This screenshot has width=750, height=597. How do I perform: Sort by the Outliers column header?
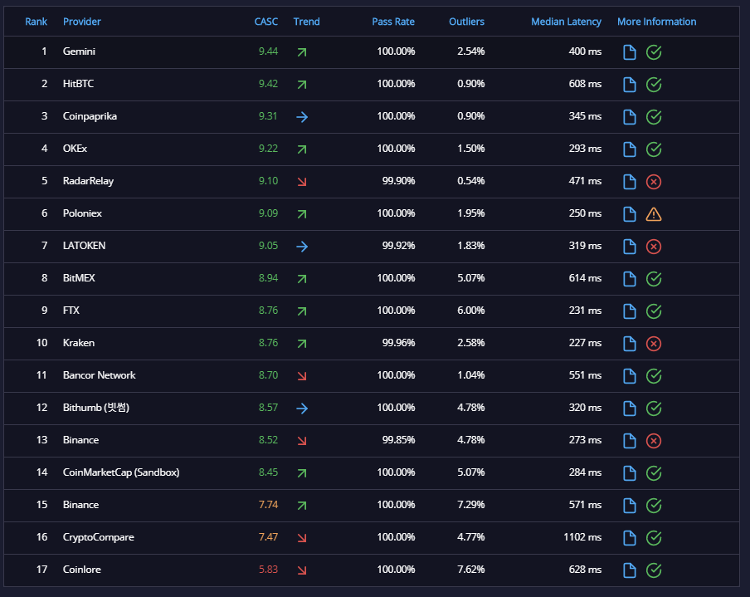pos(466,22)
